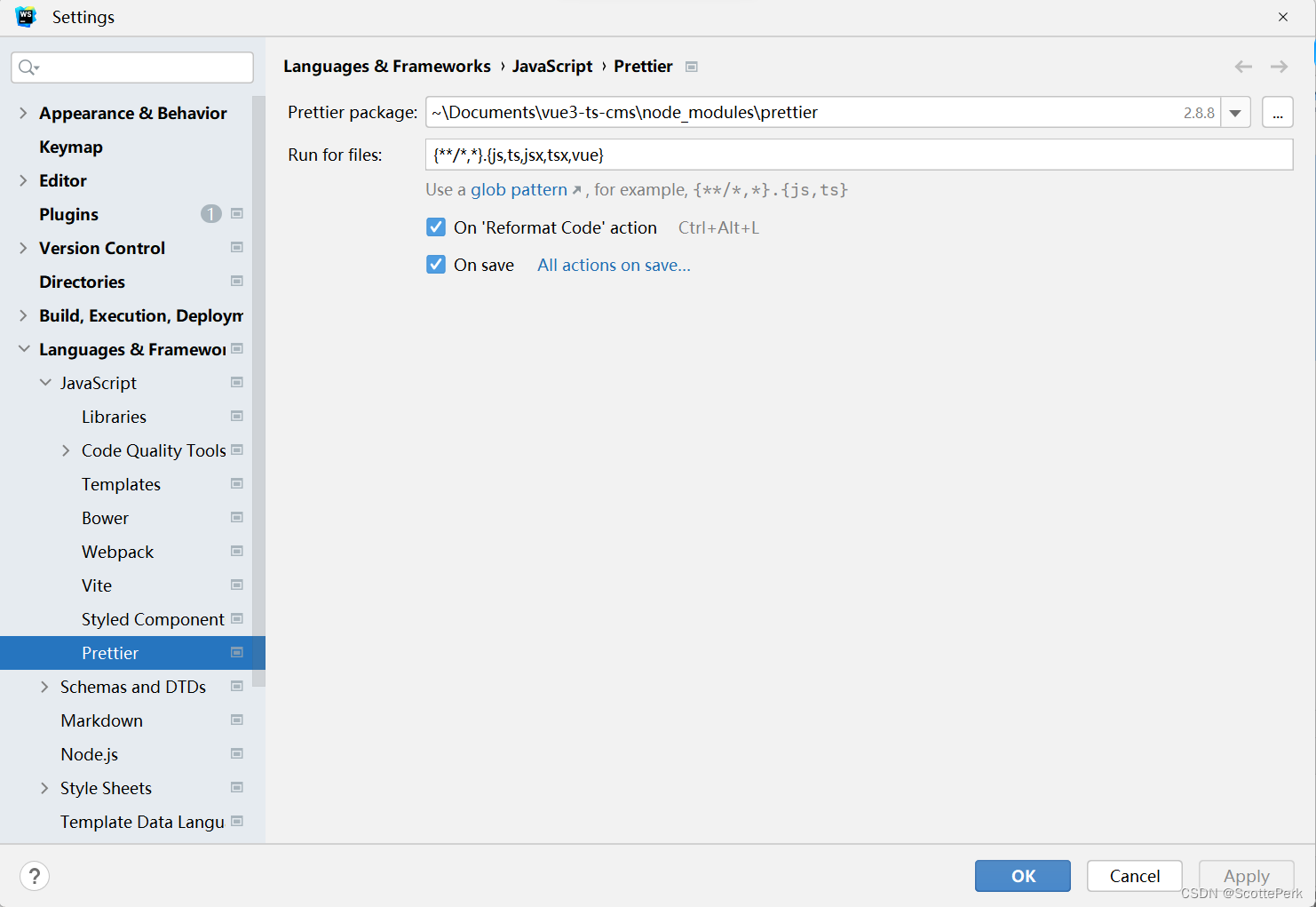Click the search magnifier icon in settings

point(28,68)
